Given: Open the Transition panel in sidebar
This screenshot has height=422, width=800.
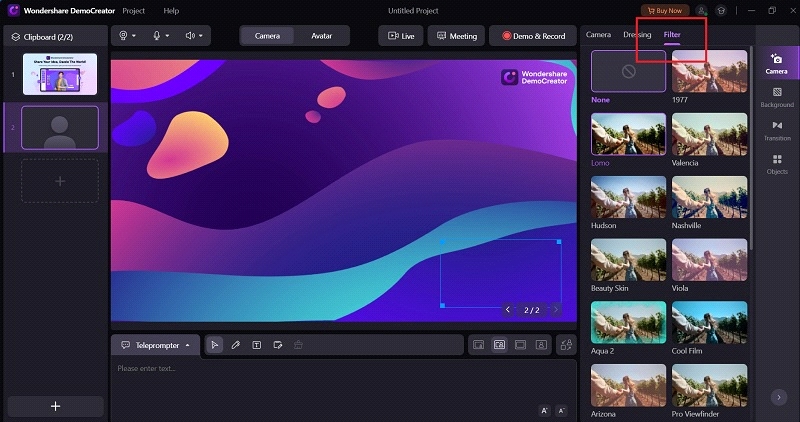Looking at the screenshot, I should pos(777,131).
